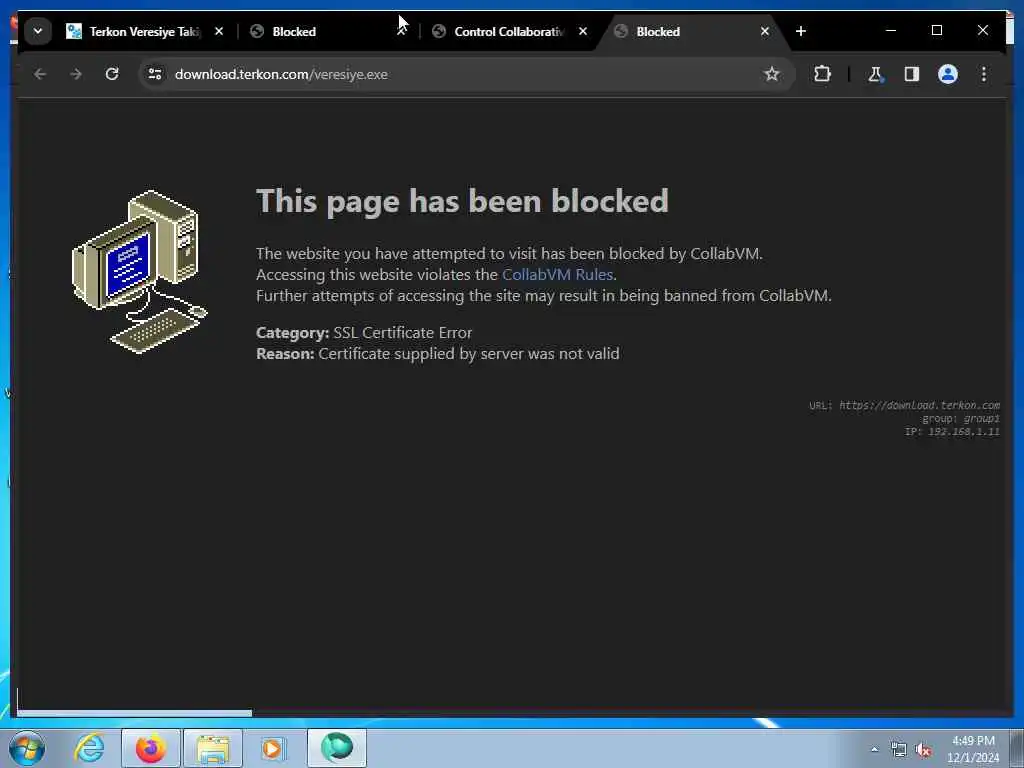Open the CollabVM Rules link
Screen dimensions: 1024x768
pos(557,274)
